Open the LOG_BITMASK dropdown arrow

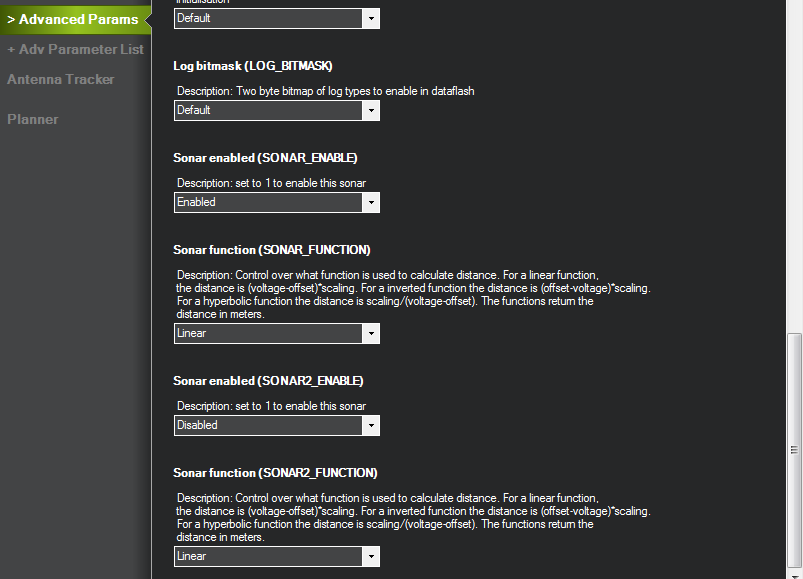371,110
